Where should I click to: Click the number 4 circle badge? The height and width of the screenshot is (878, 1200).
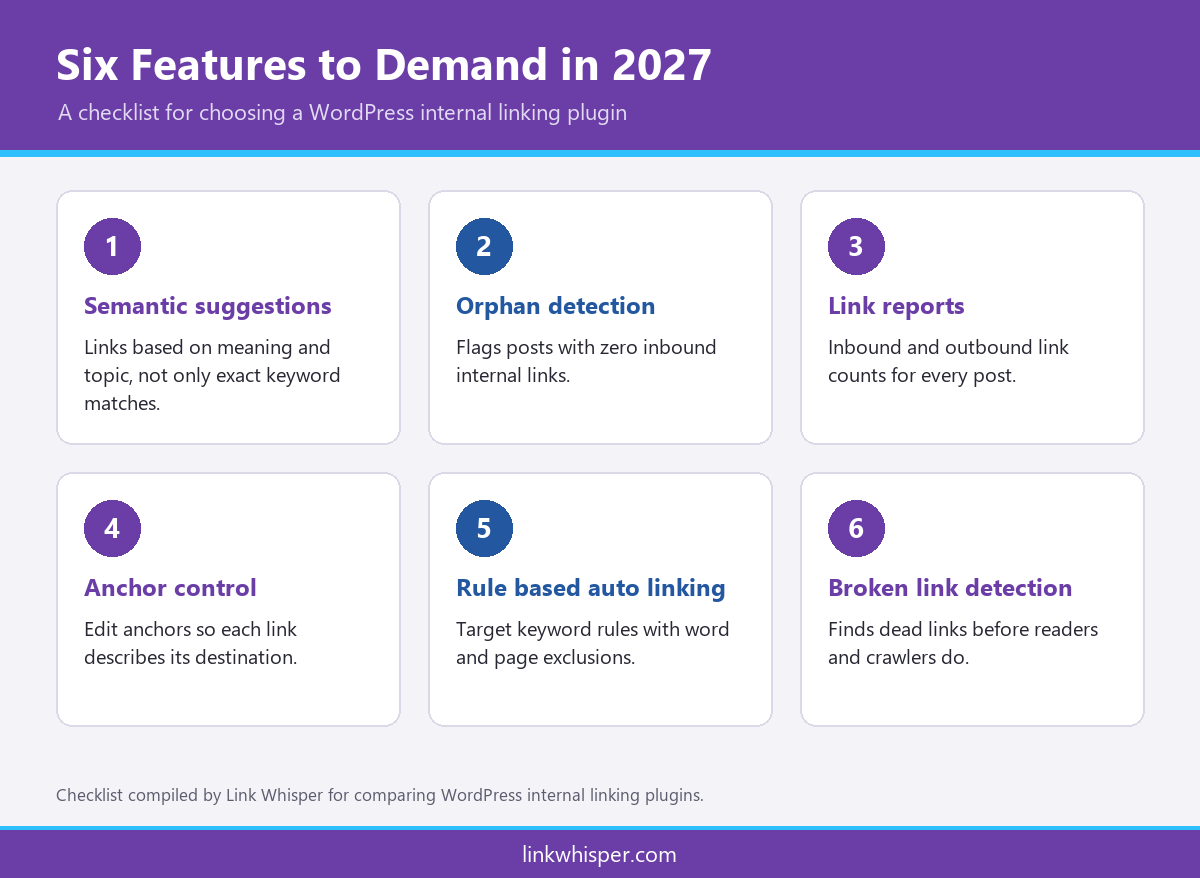point(112,528)
